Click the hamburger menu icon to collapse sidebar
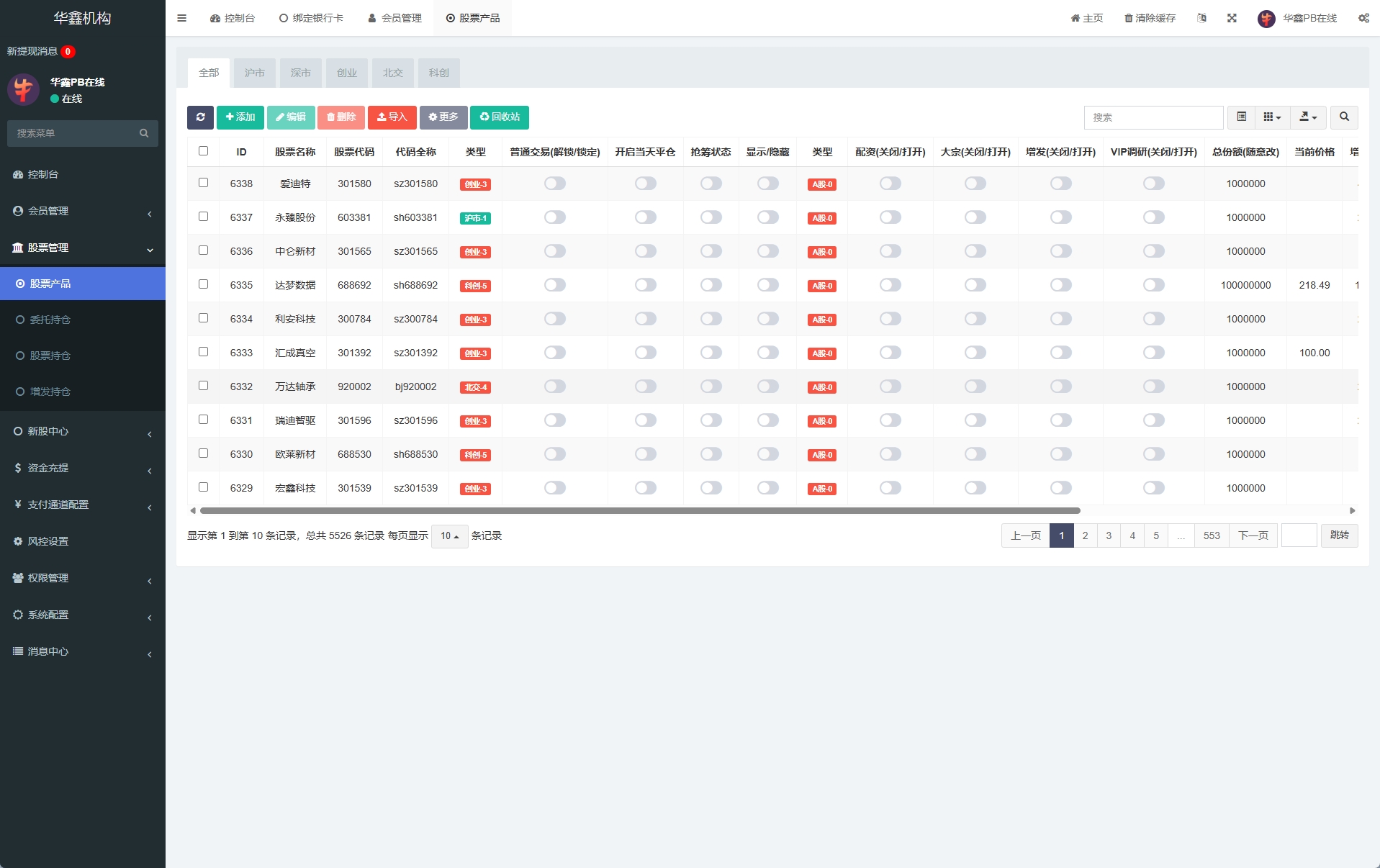 [181, 18]
